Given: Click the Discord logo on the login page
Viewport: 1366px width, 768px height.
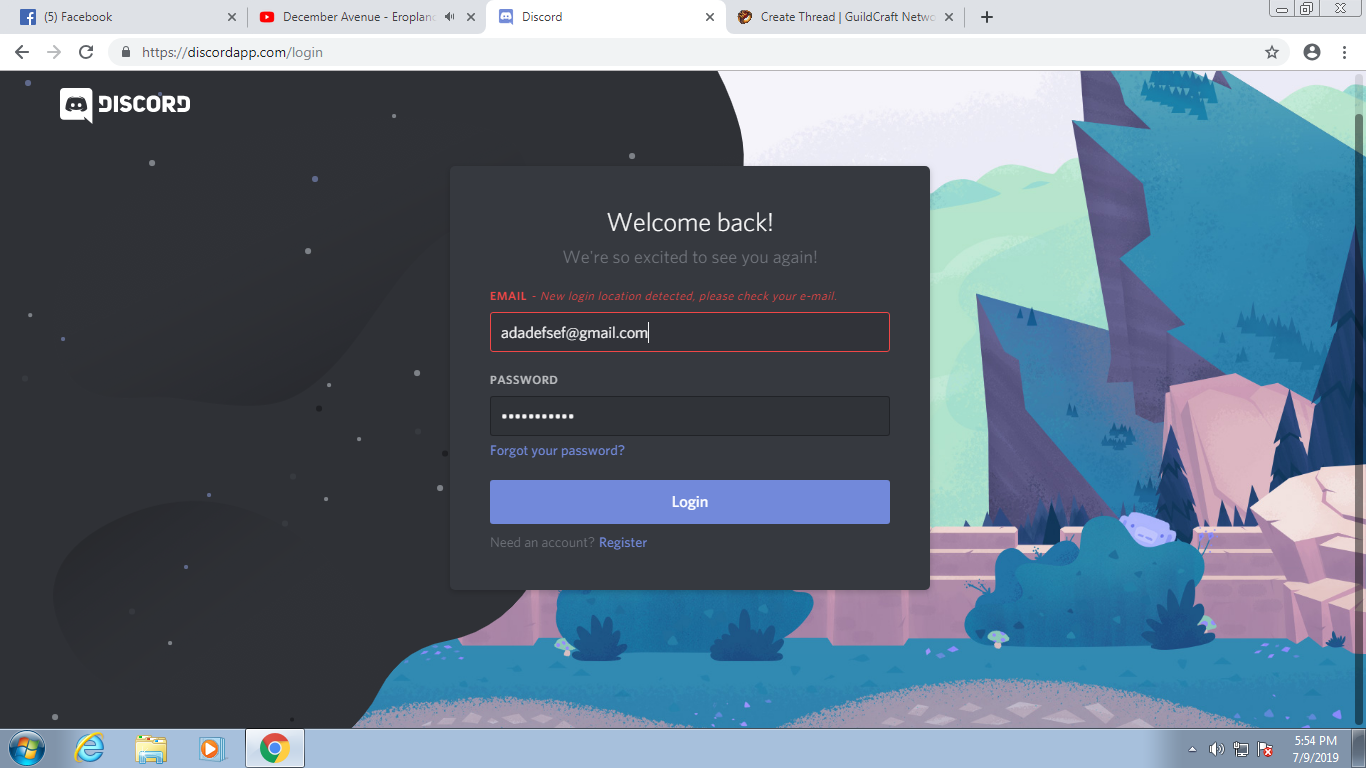Looking at the screenshot, I should 125,105.
